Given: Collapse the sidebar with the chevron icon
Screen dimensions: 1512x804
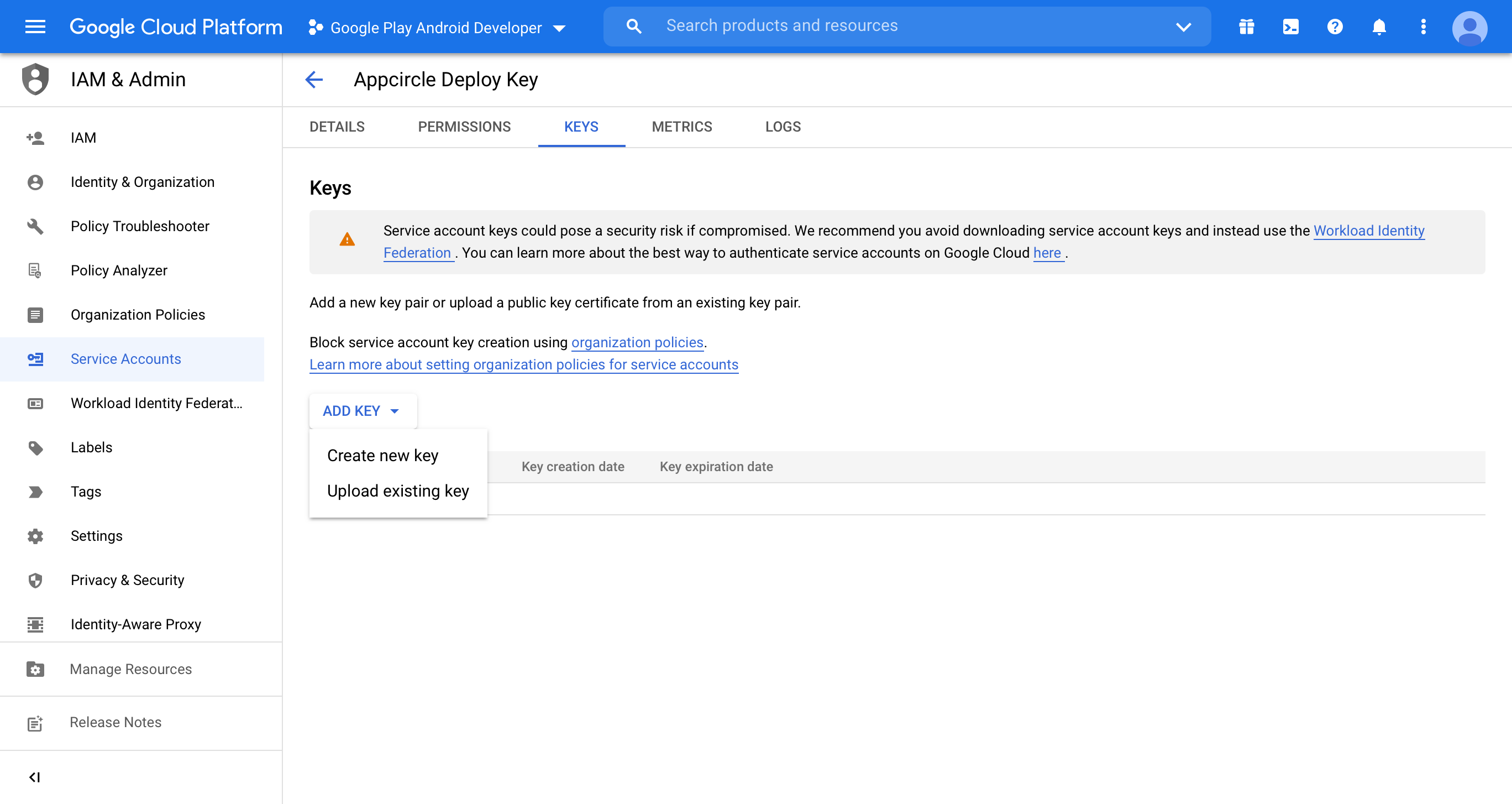Looking at the screenshot, I should [35, 777].
